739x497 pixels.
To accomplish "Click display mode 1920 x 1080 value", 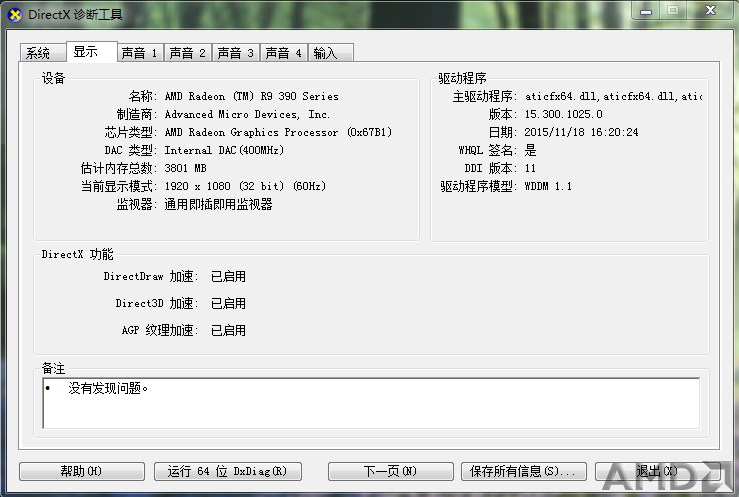I will tap(245, 186).
